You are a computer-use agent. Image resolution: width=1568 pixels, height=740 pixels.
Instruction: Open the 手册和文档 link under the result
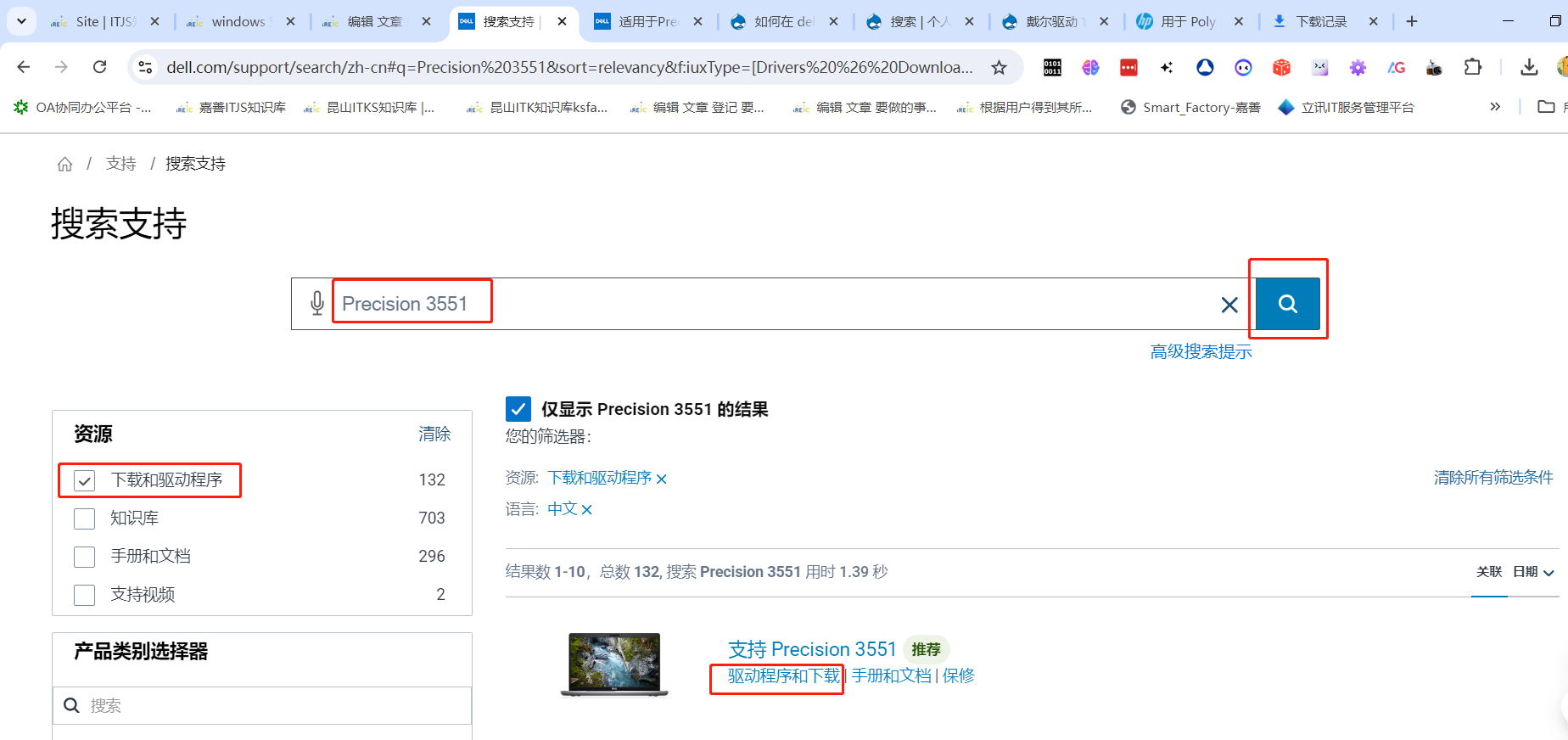(891, 676)
